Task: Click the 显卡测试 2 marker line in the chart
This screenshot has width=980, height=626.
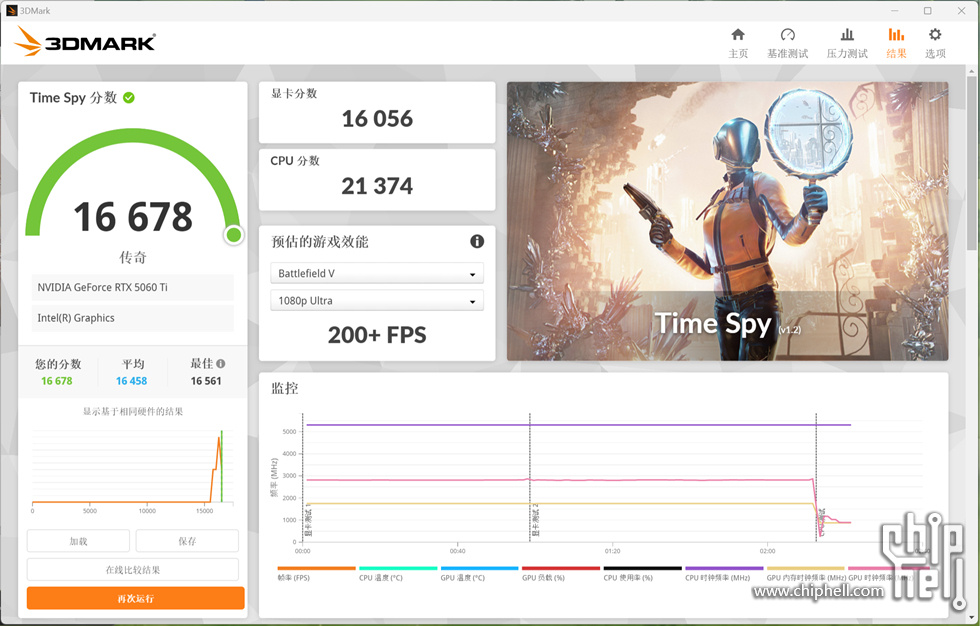Action: [x=530, y=477]
